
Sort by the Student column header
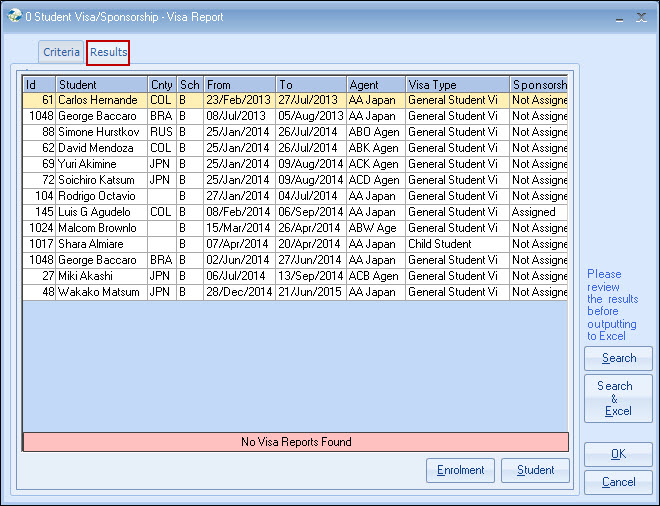(101, 85)
